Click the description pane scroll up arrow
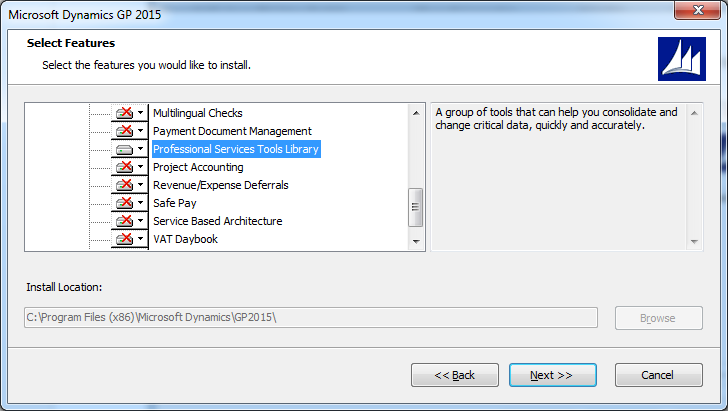Image resolution: width=728 pixels, height=411 pixels. 694,113
